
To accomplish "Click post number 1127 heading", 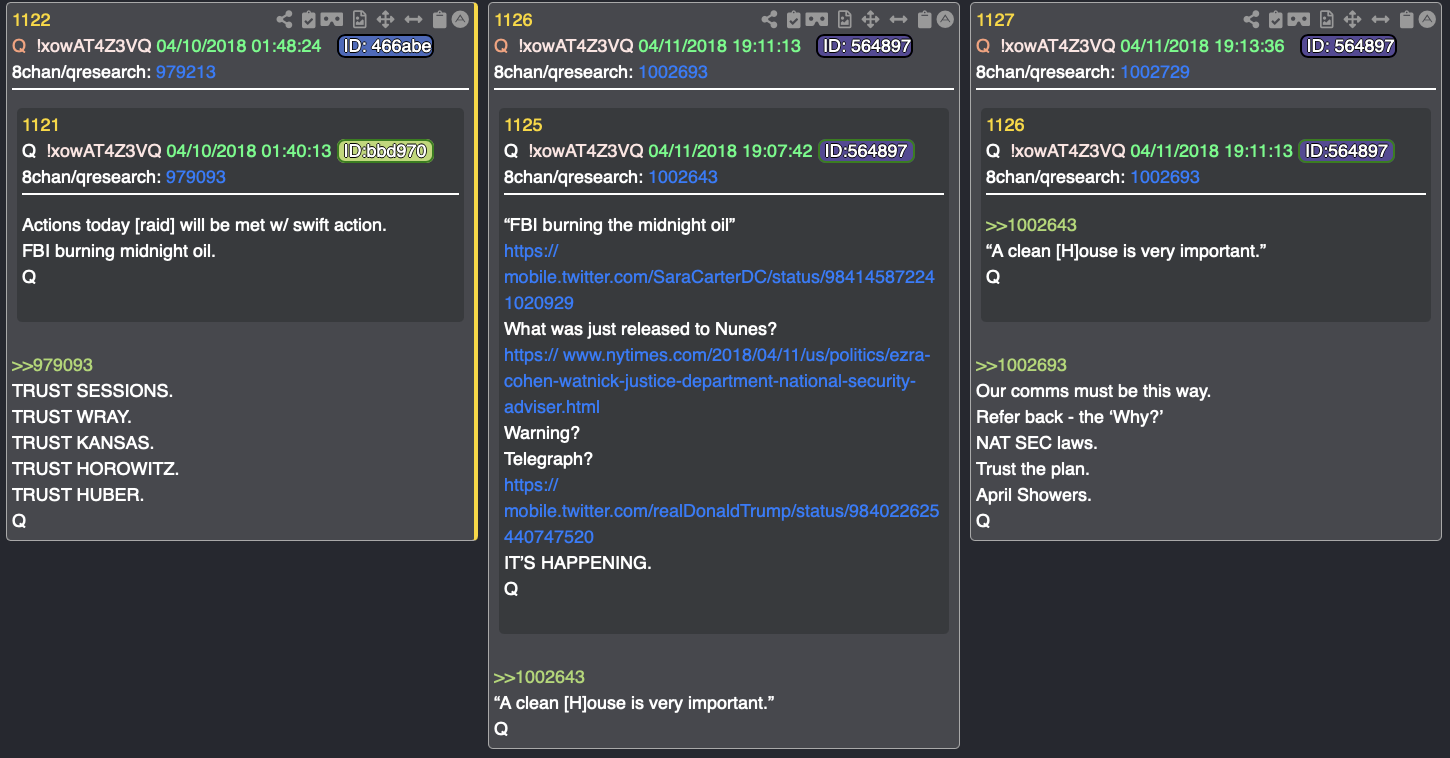I will 995,20.
